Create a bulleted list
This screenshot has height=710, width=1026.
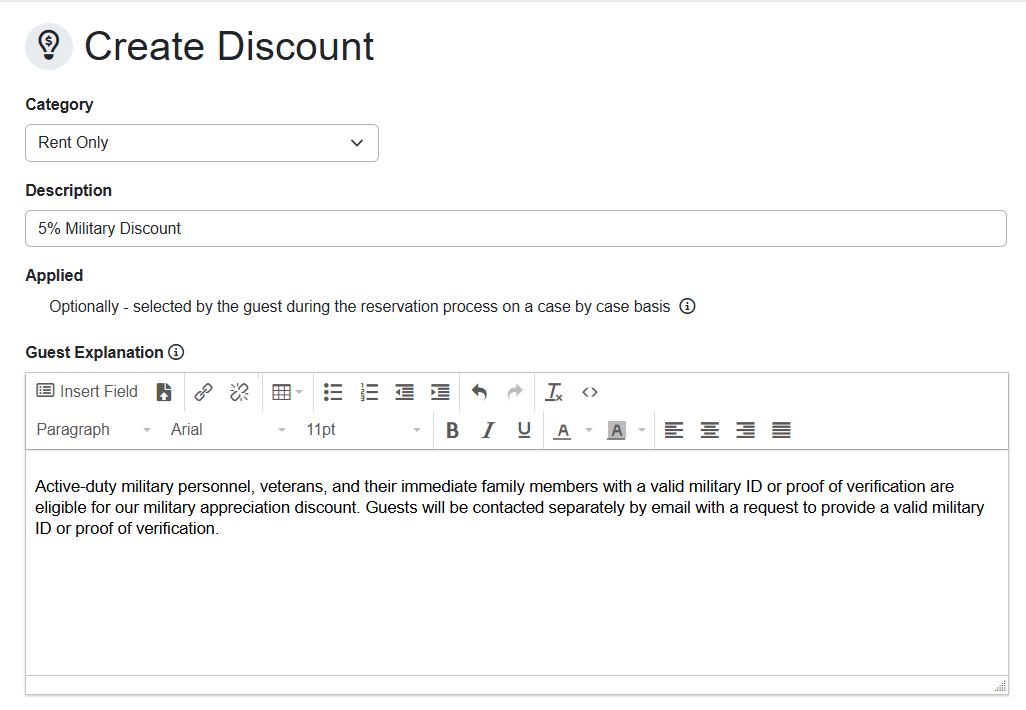(x=333, y=392)
